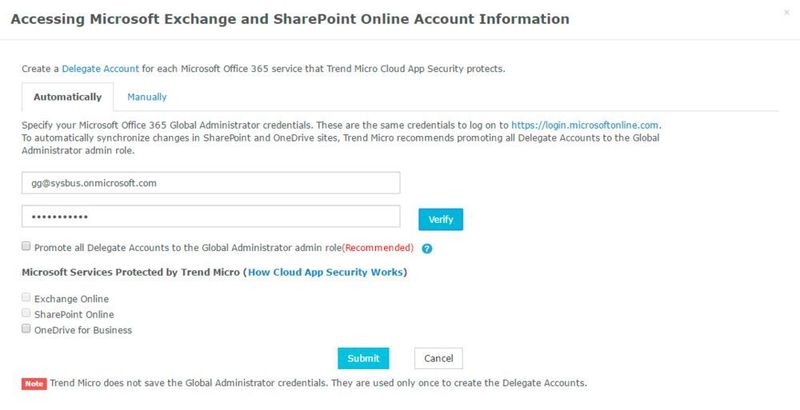Tick the OneDrive for Business checkbox
Image resolution: width=800 pixels, height=410 pixels.
pyautogui.click(x=26, y=329)
